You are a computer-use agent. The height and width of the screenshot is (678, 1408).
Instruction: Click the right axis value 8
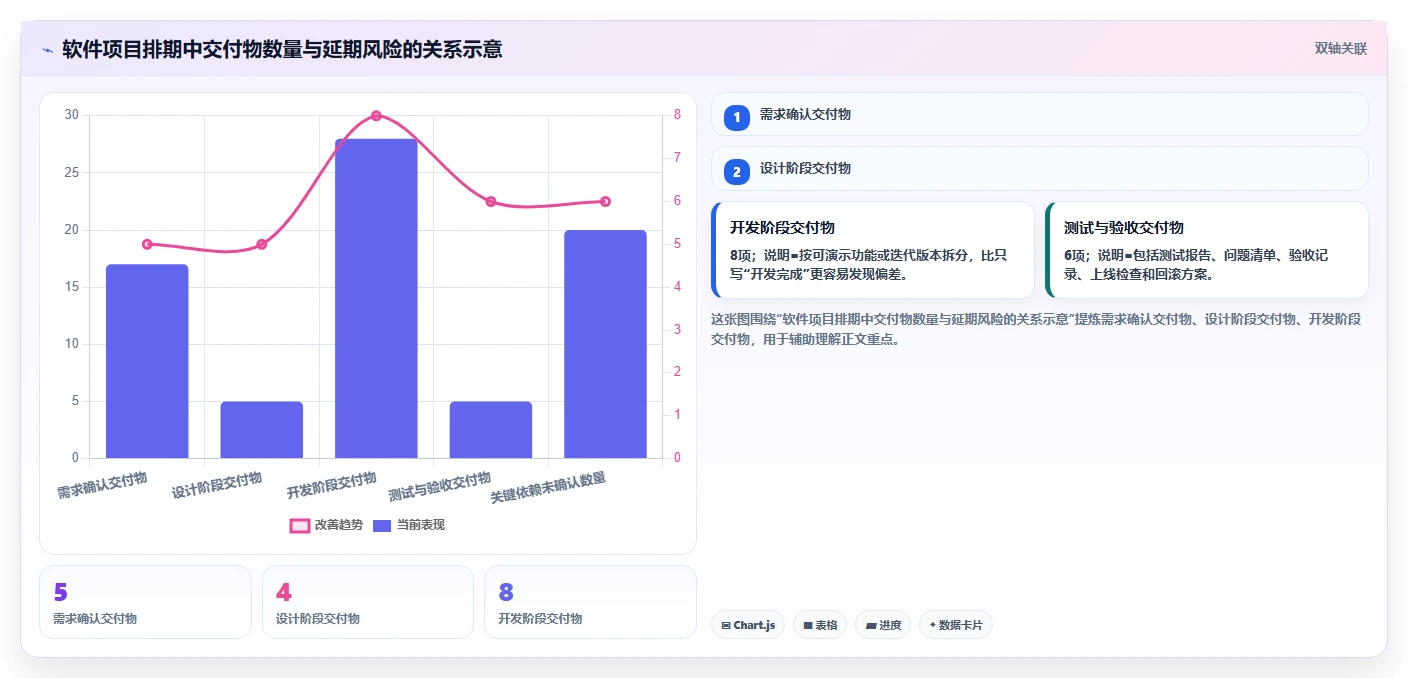[x=677, y=115]
